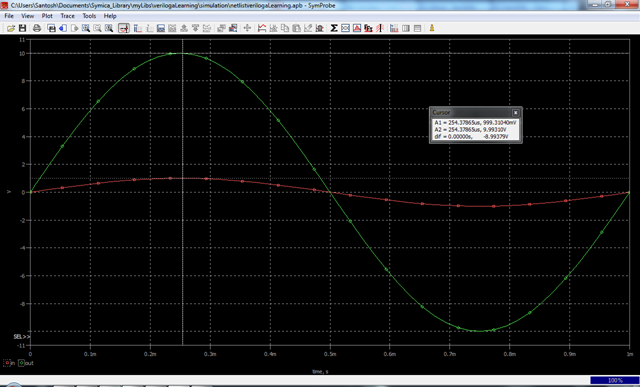This screenshot has width=640, height=387.
Task: Click the Sigma sum toolbar icon
Action: pyautogui.click(x=333, y=28)
